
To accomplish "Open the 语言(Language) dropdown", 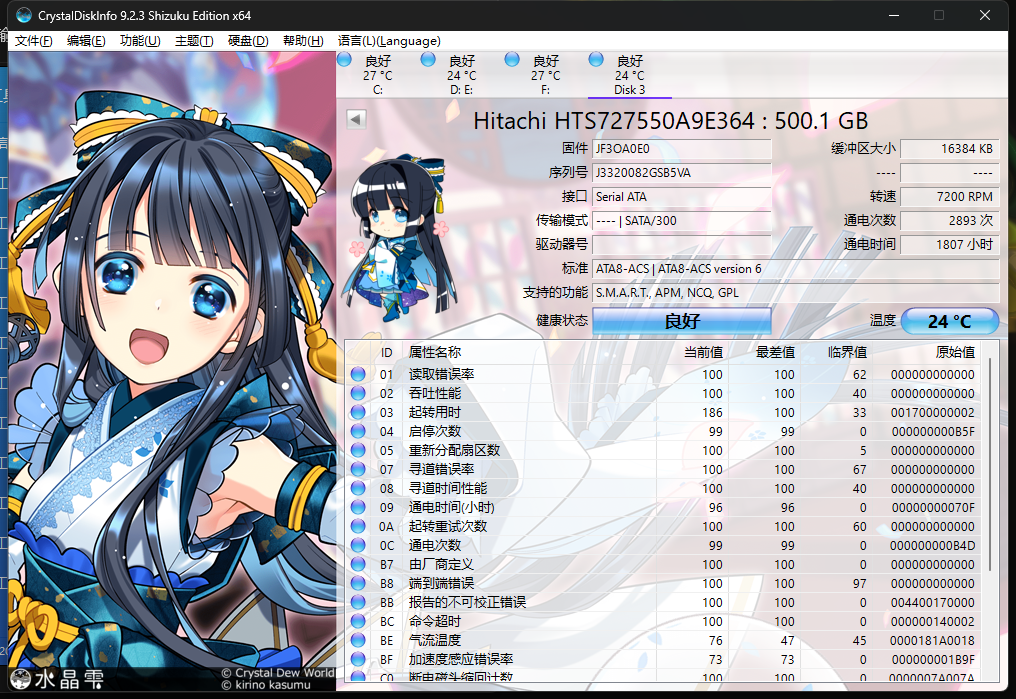I will coord(388,41).
